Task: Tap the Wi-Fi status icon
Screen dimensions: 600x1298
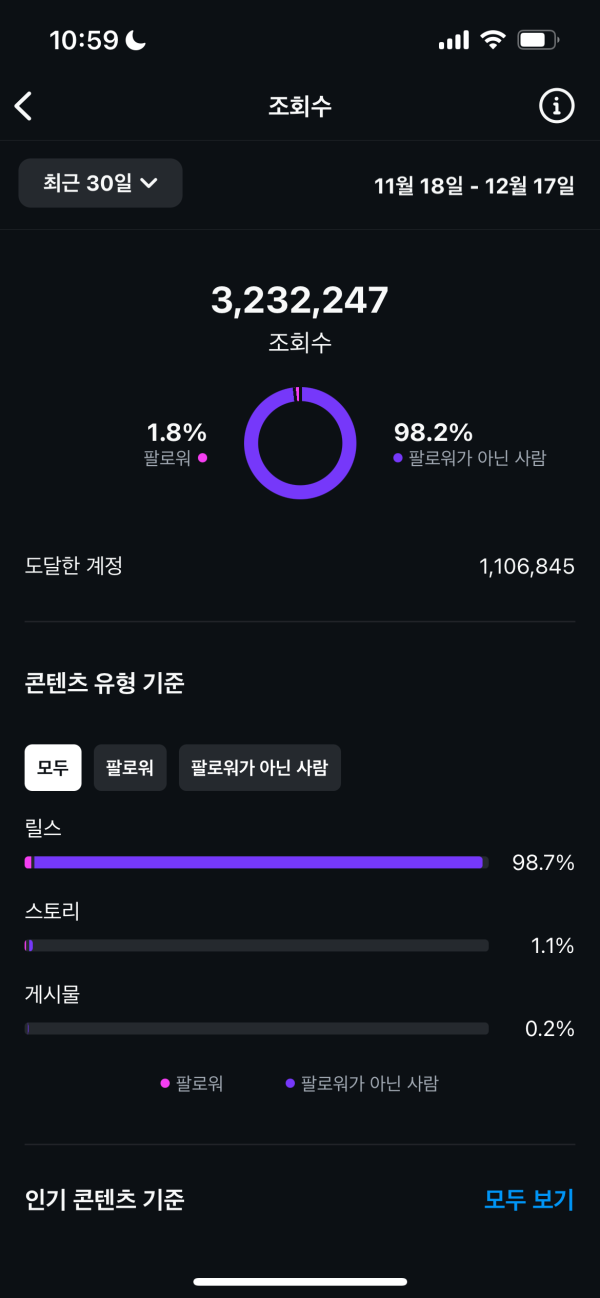Action: click(x=492, y=40)
